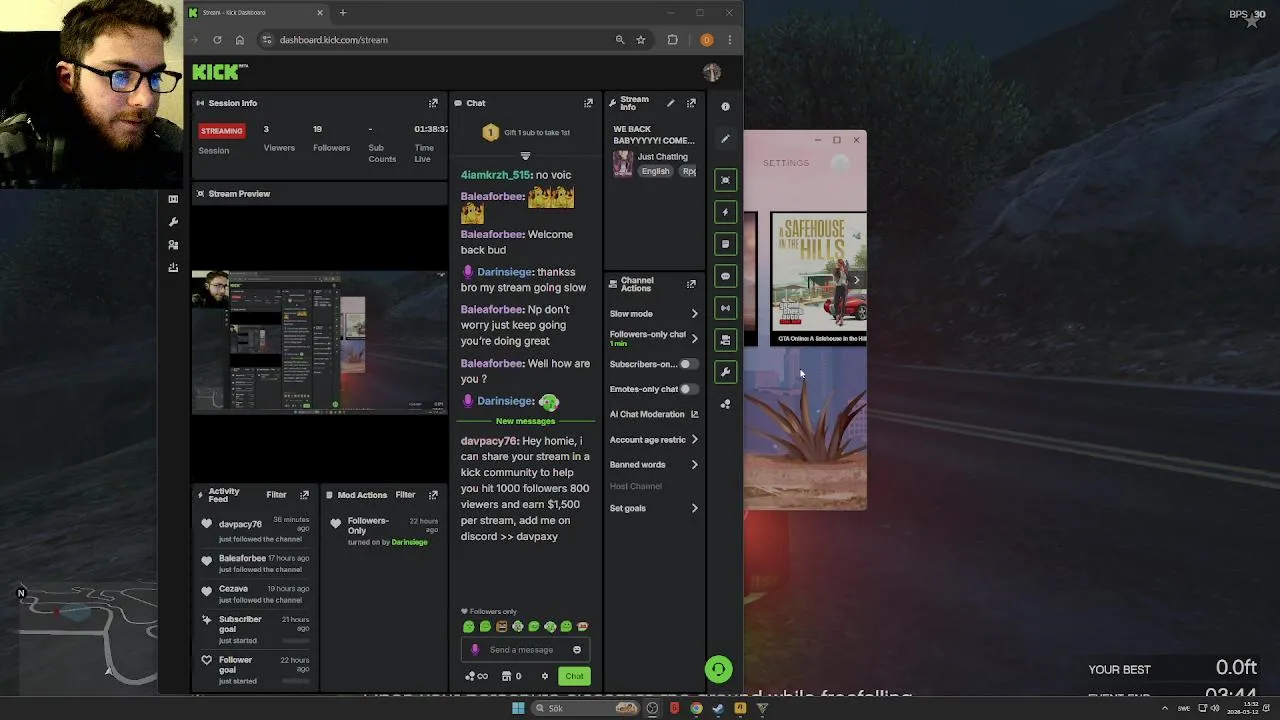Toggle the channel actions widget icon in sidebar
The height and width of the screenshot is (720, 1280).
(x=726, y=340)
